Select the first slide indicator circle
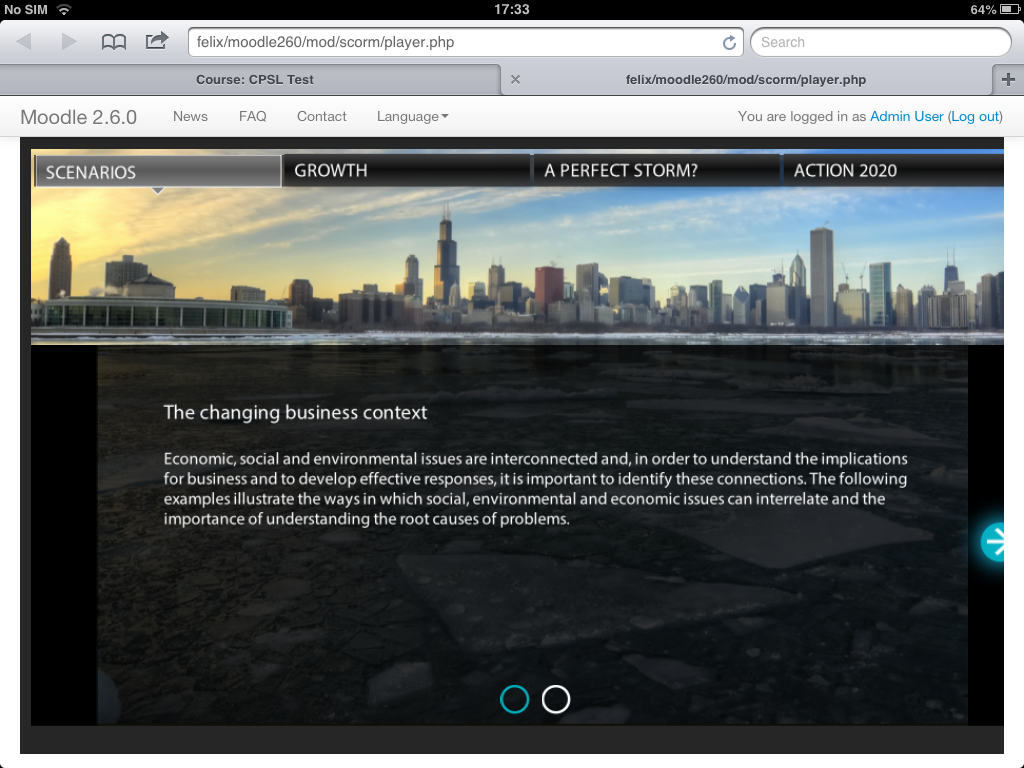Viewport: 1024px width, 768px height. pyautogui.click(x=515, y=699)
